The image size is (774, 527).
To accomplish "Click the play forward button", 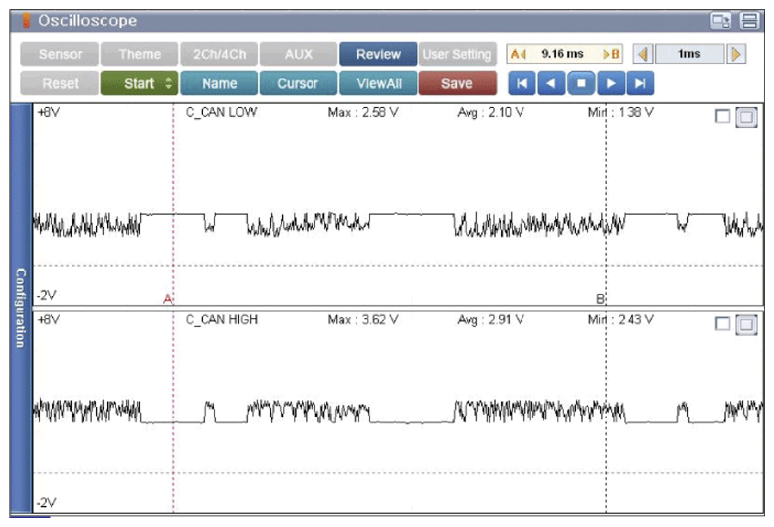I will [x=611, y=83].
